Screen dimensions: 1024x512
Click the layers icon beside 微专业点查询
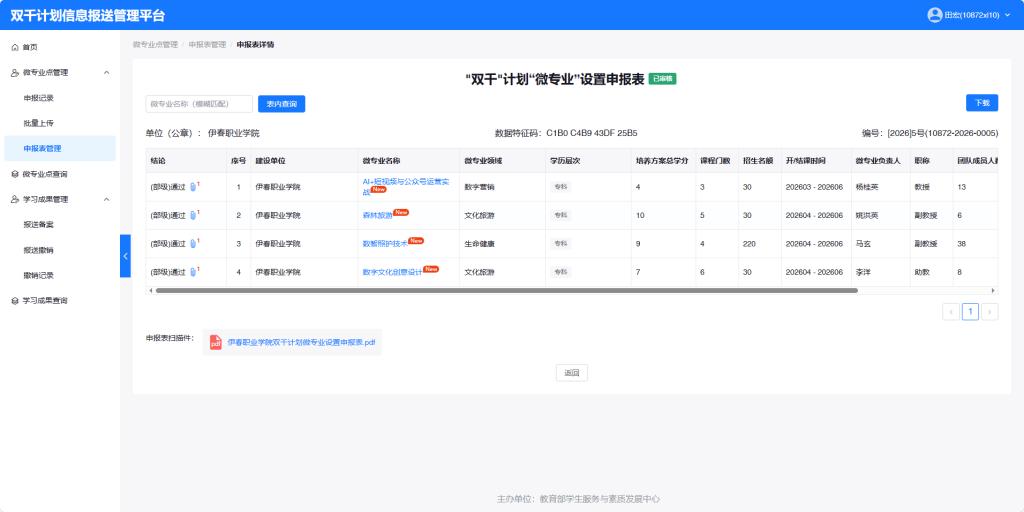tap(15, 174)
